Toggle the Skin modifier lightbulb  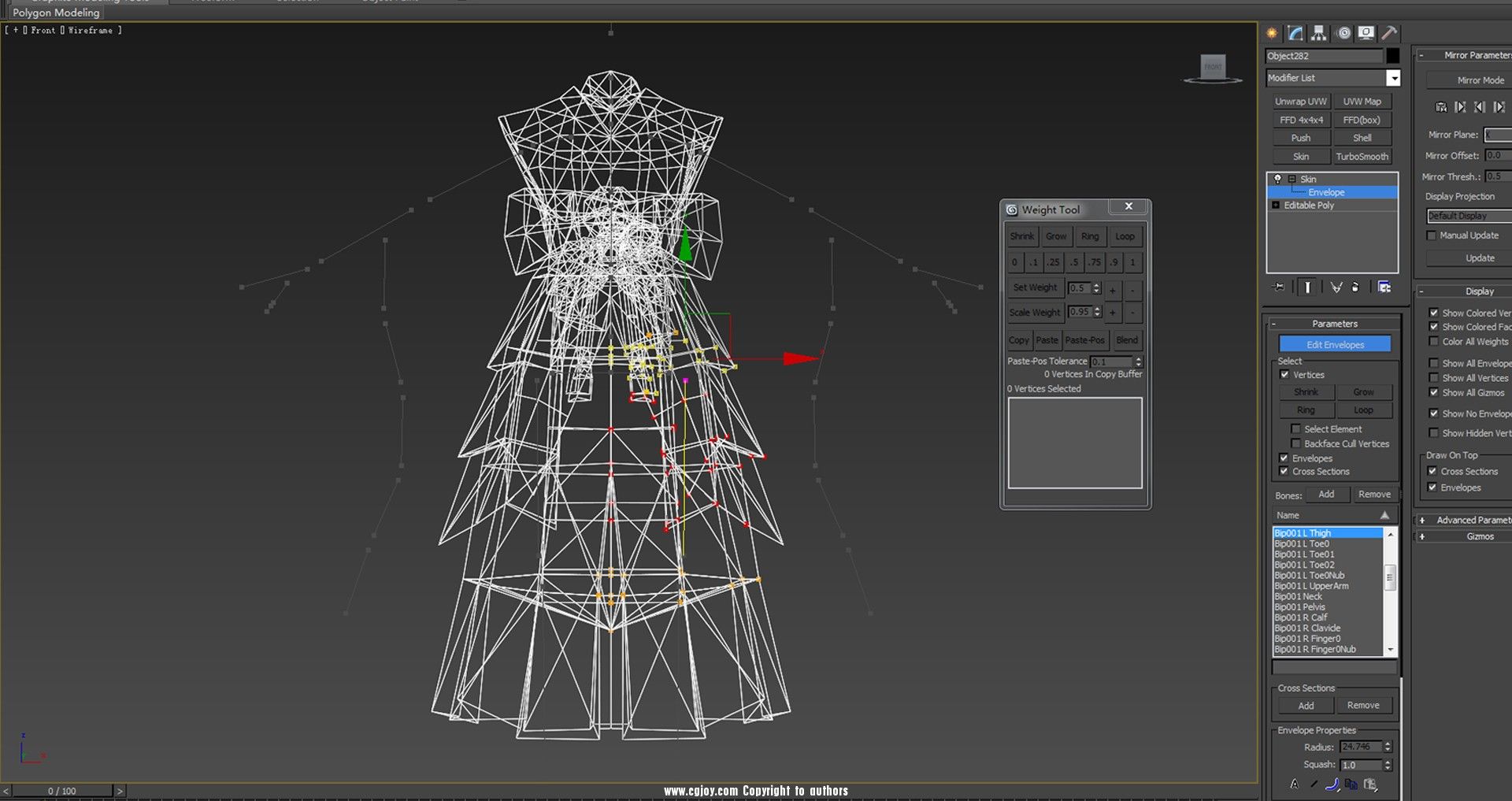(x=1278, y=179)
